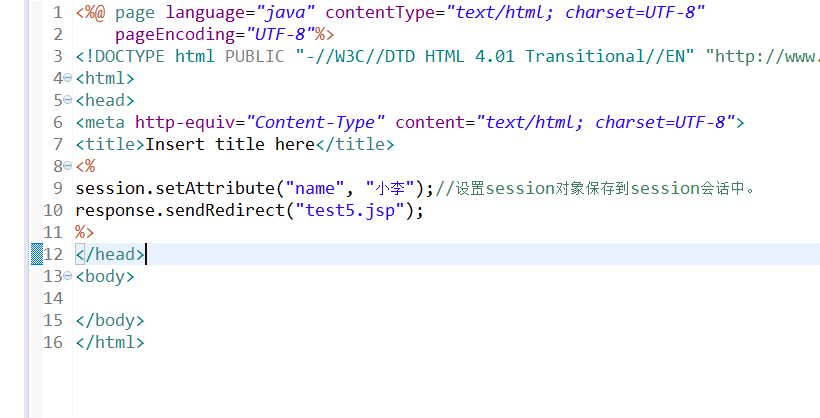
Task: Click session.setAttribute on line 9
Action: point(175,188)
